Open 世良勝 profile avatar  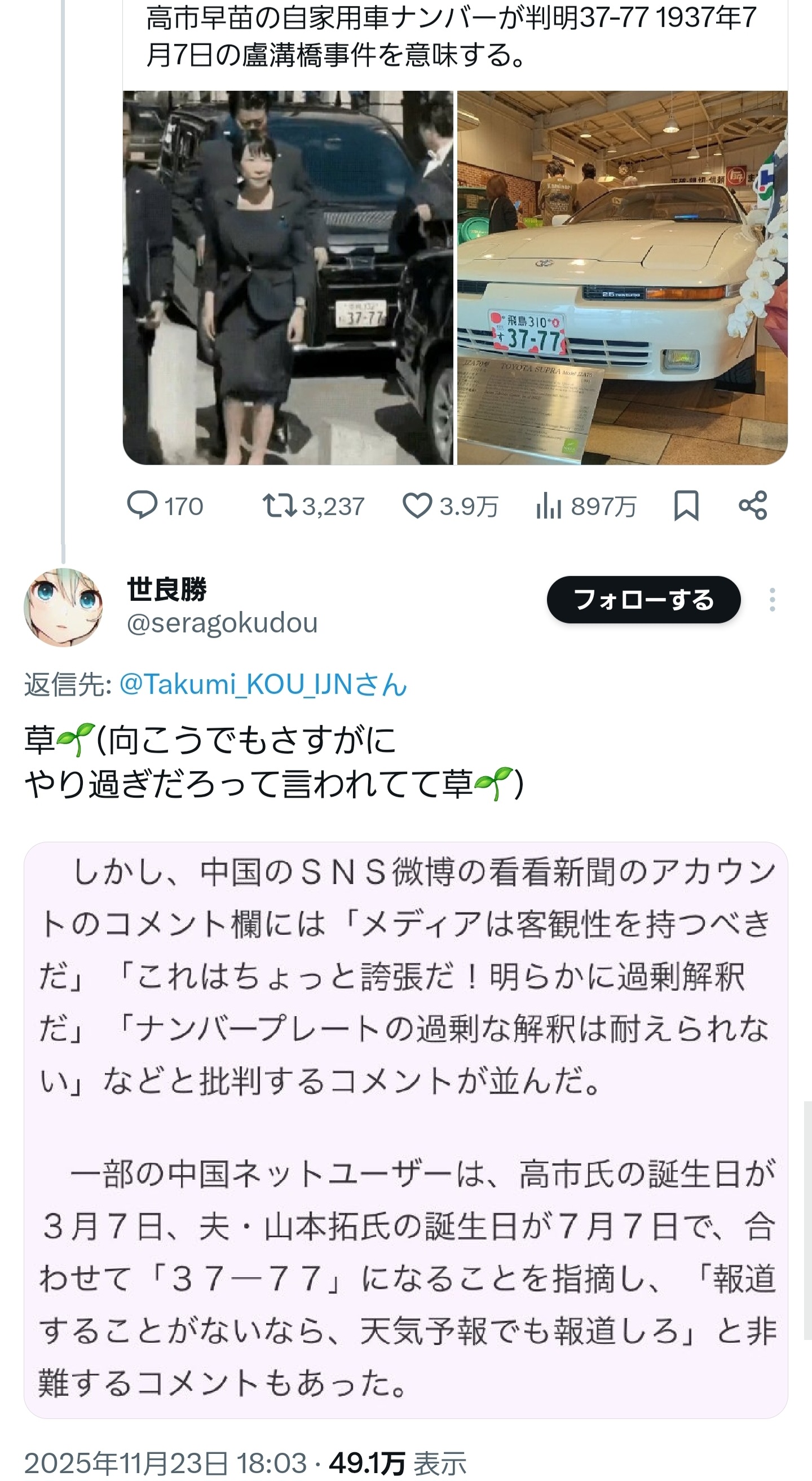[63, 607]
